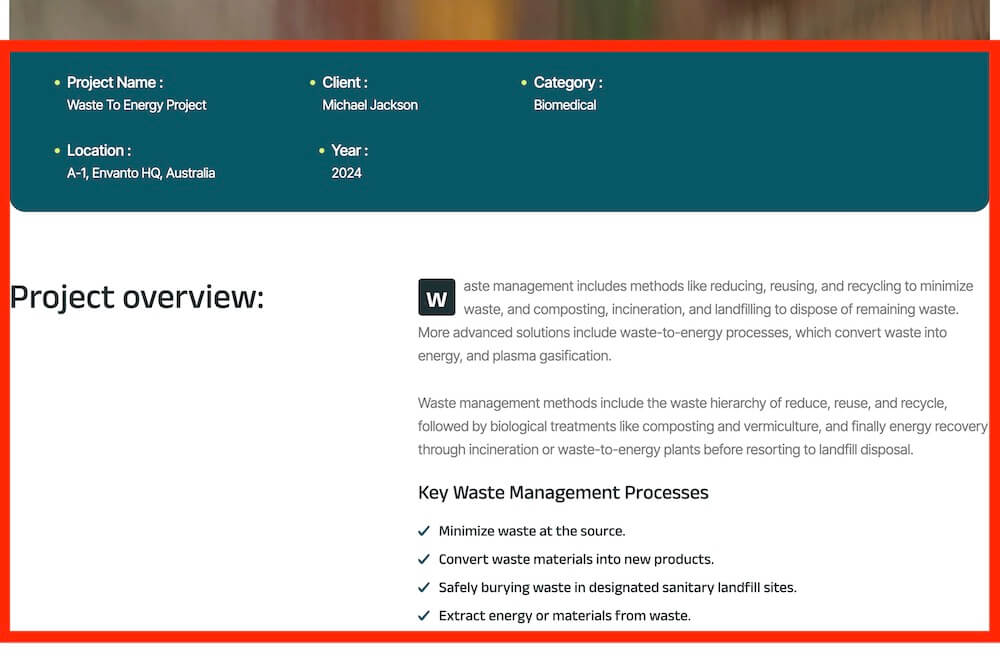Click checkmark next to Convert waste materials
1000x669 pixels.
(x=423, y=559)
